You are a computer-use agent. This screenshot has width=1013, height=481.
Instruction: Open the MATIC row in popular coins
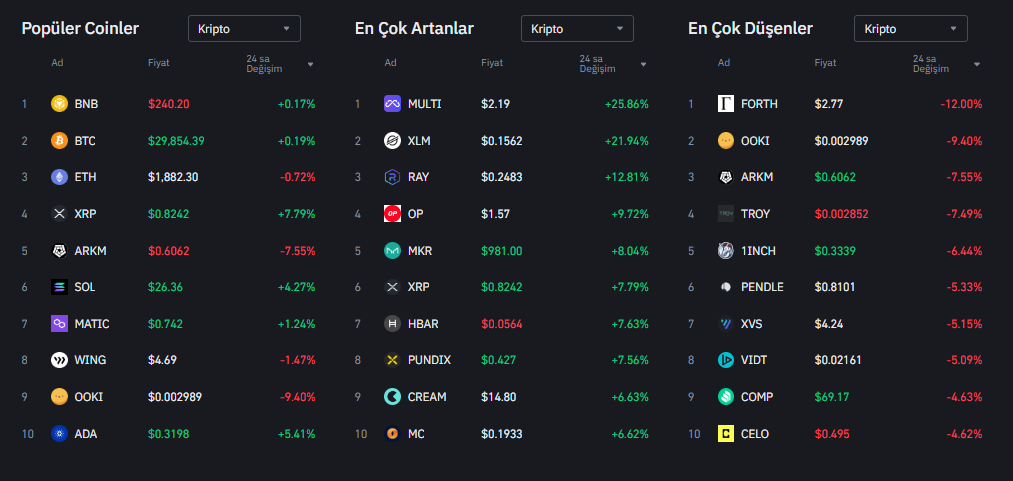point(91,324)
